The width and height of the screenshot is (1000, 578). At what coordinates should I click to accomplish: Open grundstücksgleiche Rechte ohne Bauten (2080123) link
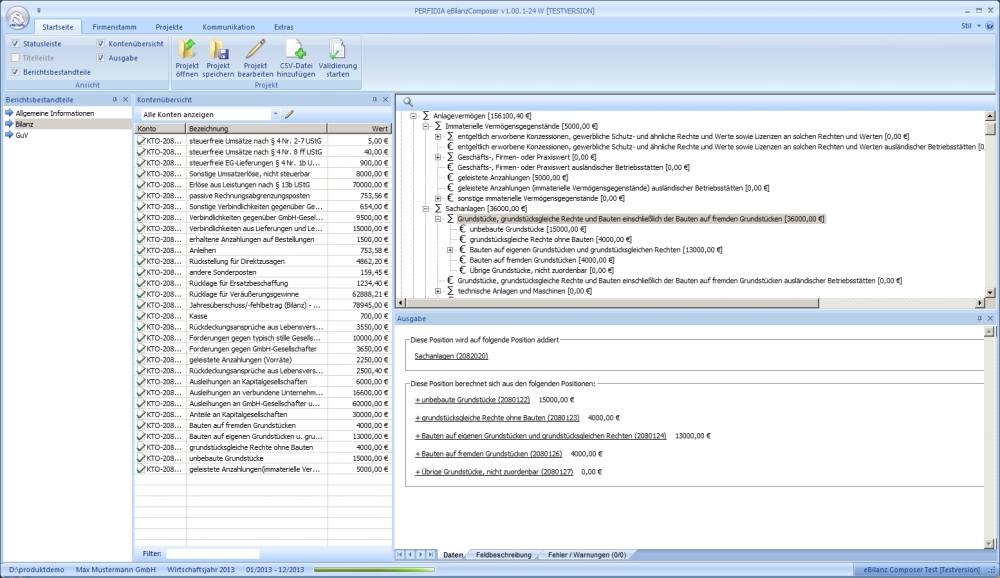(497, 417)
